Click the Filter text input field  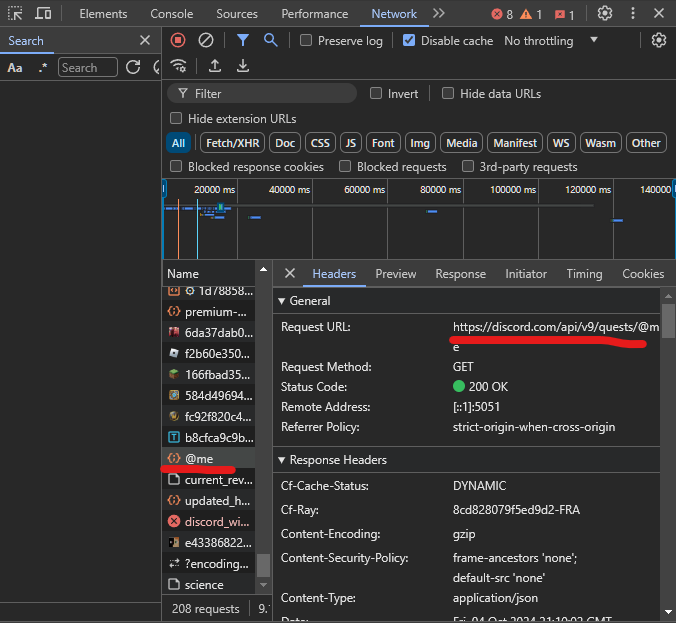click(x=262, y=94)
